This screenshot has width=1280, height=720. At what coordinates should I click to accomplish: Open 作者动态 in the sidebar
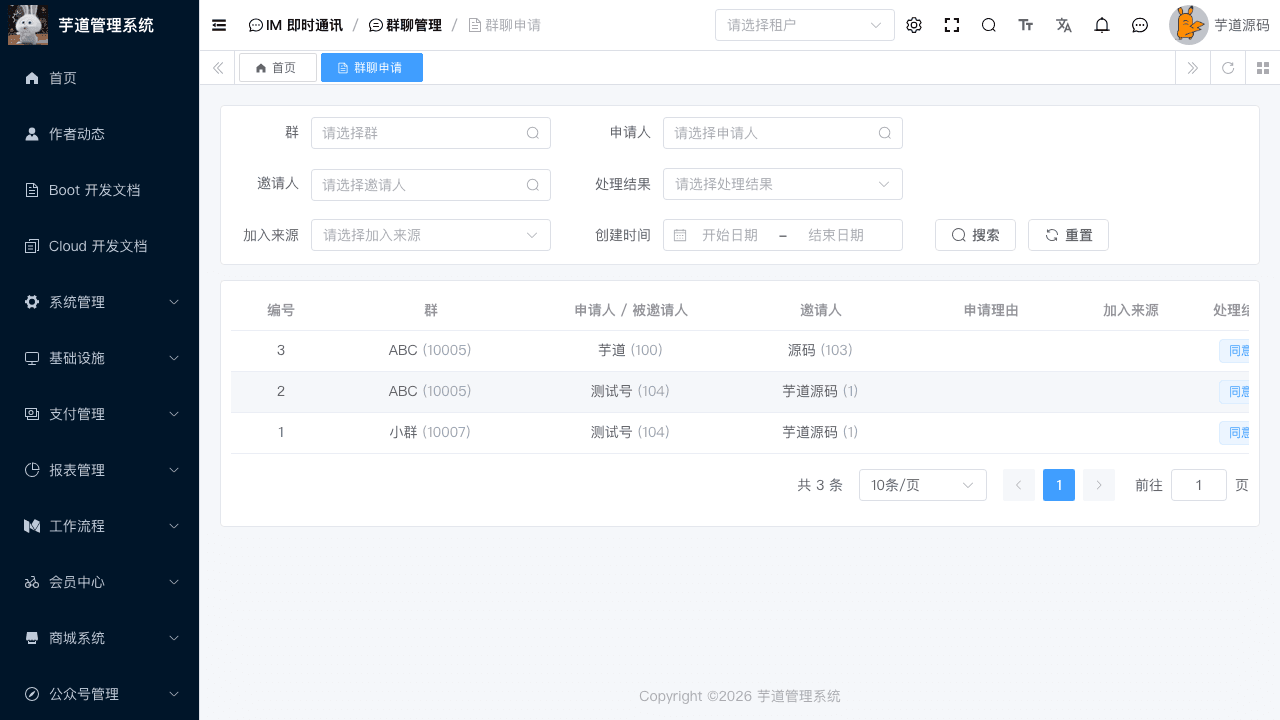pyautogui.click(x=99, y=134)
